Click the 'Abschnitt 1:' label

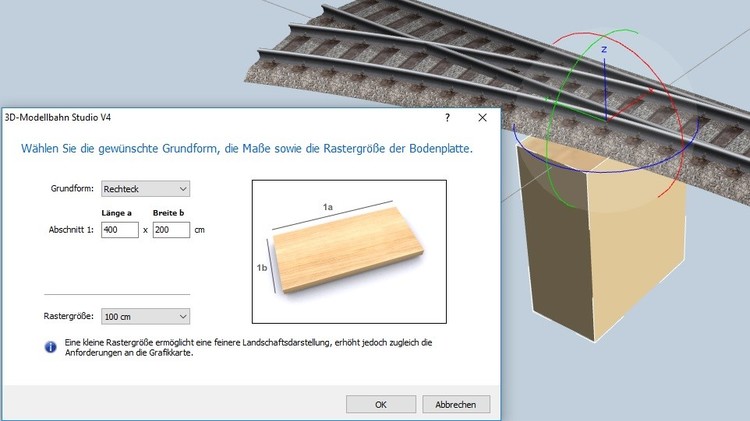[71, 230]
